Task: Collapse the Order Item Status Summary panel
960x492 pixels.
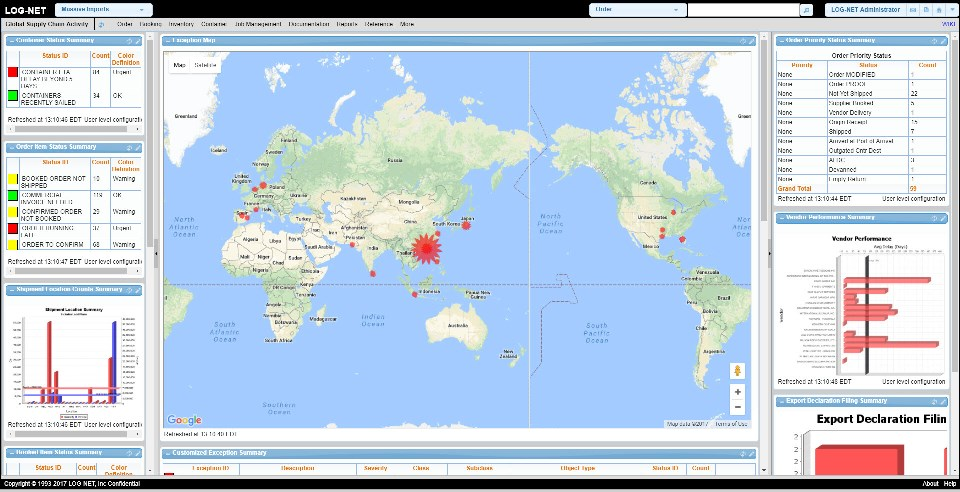Action: (12, 147)
